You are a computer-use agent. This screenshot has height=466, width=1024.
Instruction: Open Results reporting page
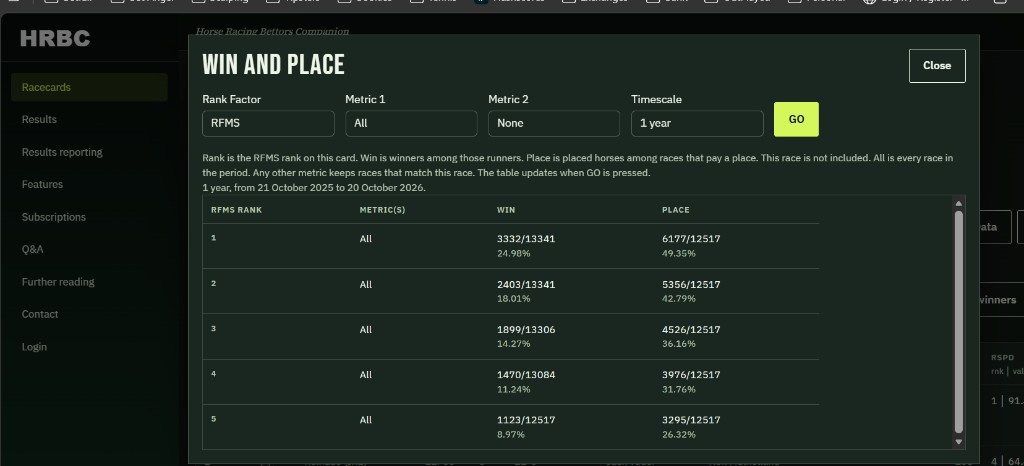(62, 152)
